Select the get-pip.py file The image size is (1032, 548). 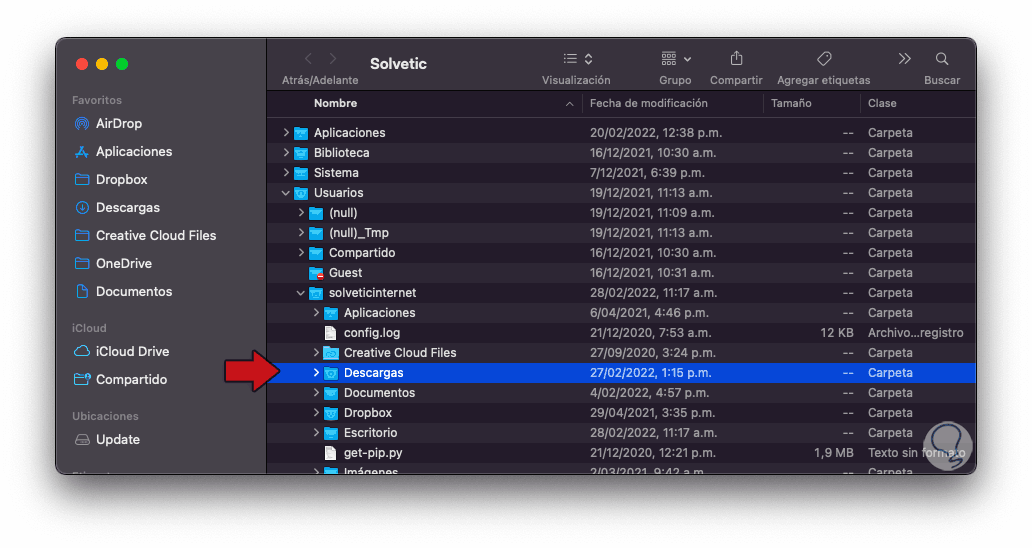click(372, 453)
